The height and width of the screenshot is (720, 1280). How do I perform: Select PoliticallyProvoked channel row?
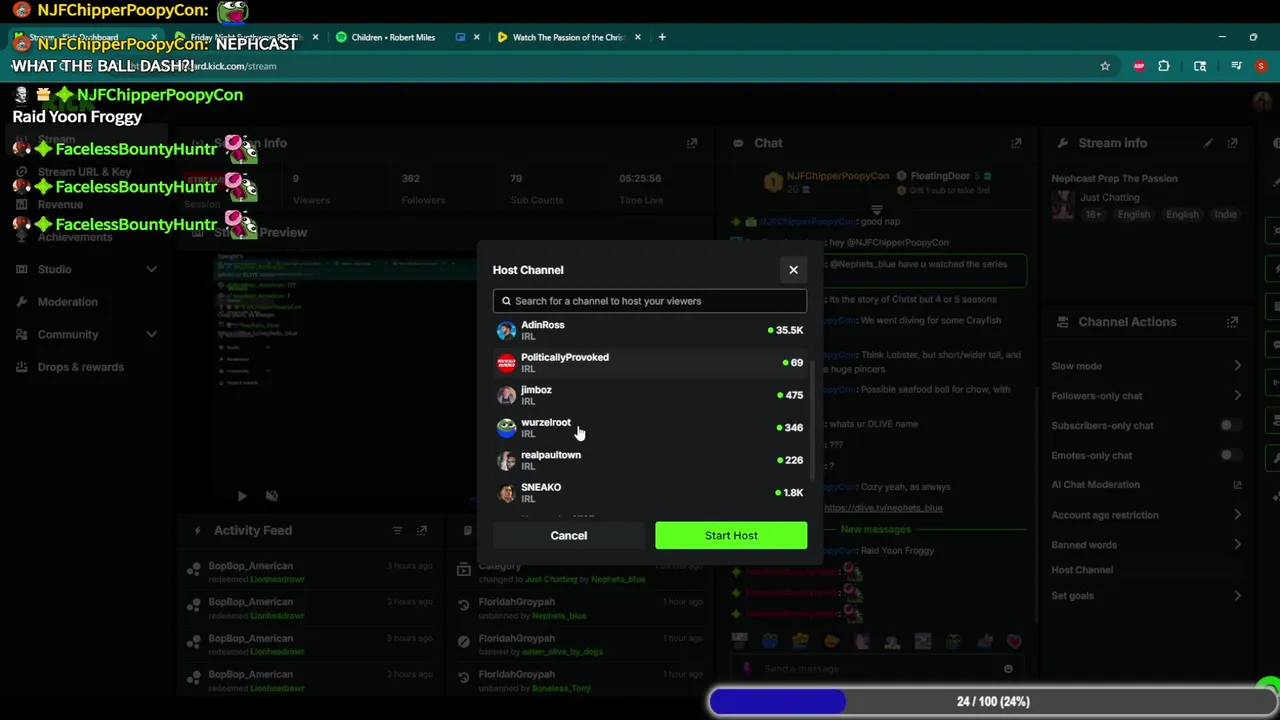coord(650,362)
